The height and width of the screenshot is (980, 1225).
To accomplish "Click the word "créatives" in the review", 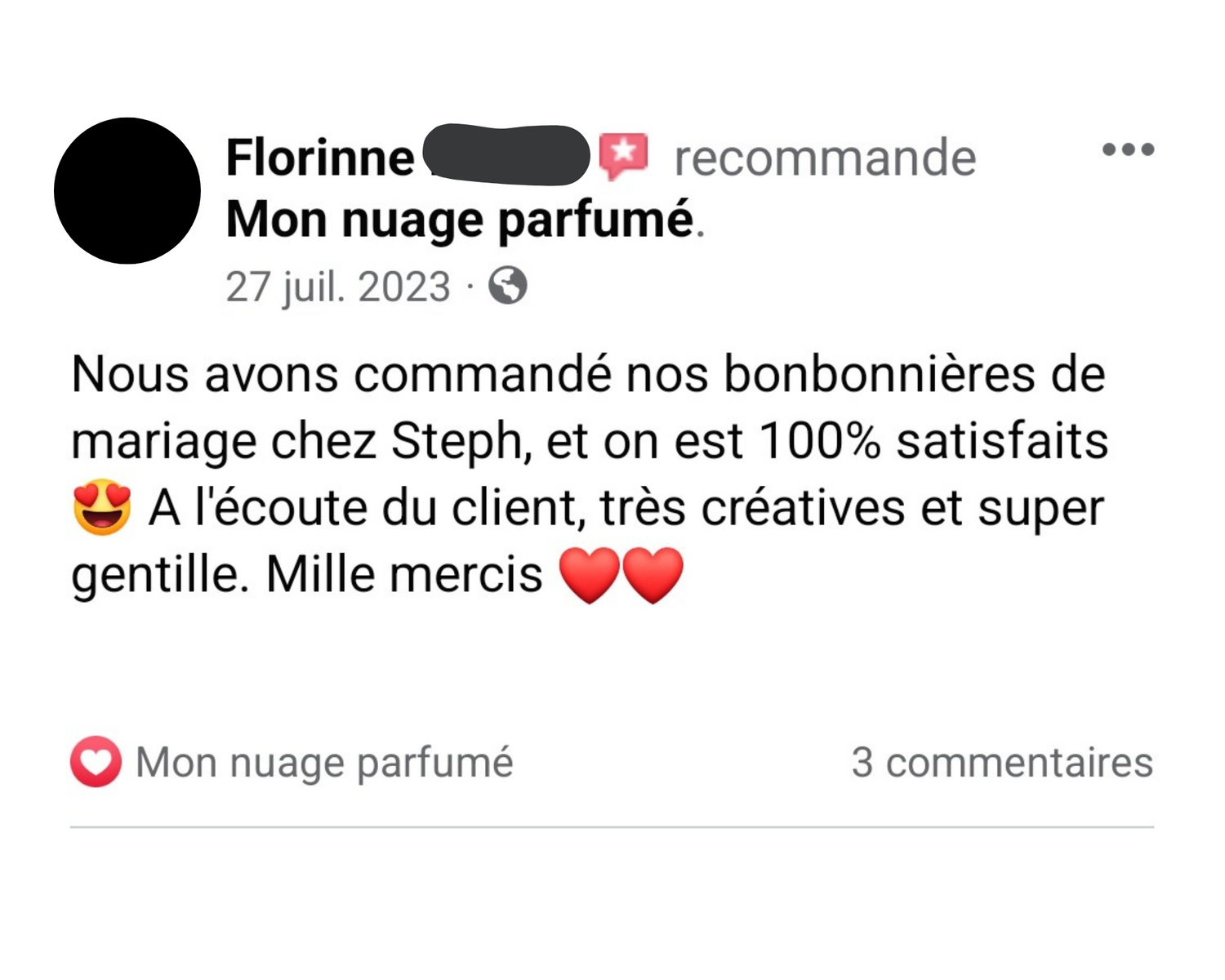I will (803, 508).
